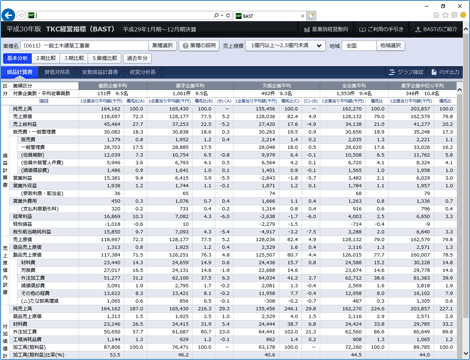Open ご利用の手引き guide book link

(x=381, y=29)
